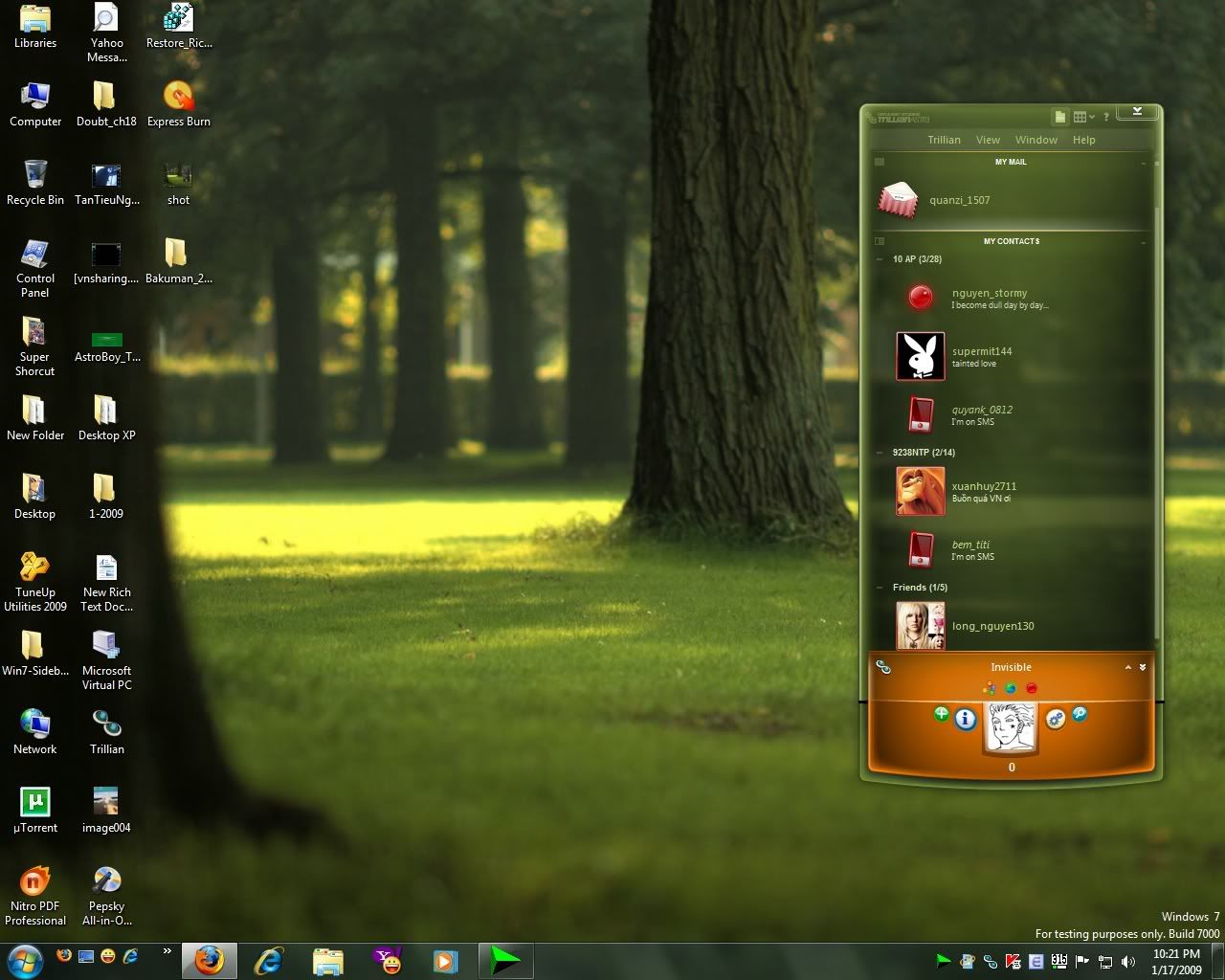1225x980 pixels.
Task: Open Windows Explorer from the taskbar
Action: [328, 960]
